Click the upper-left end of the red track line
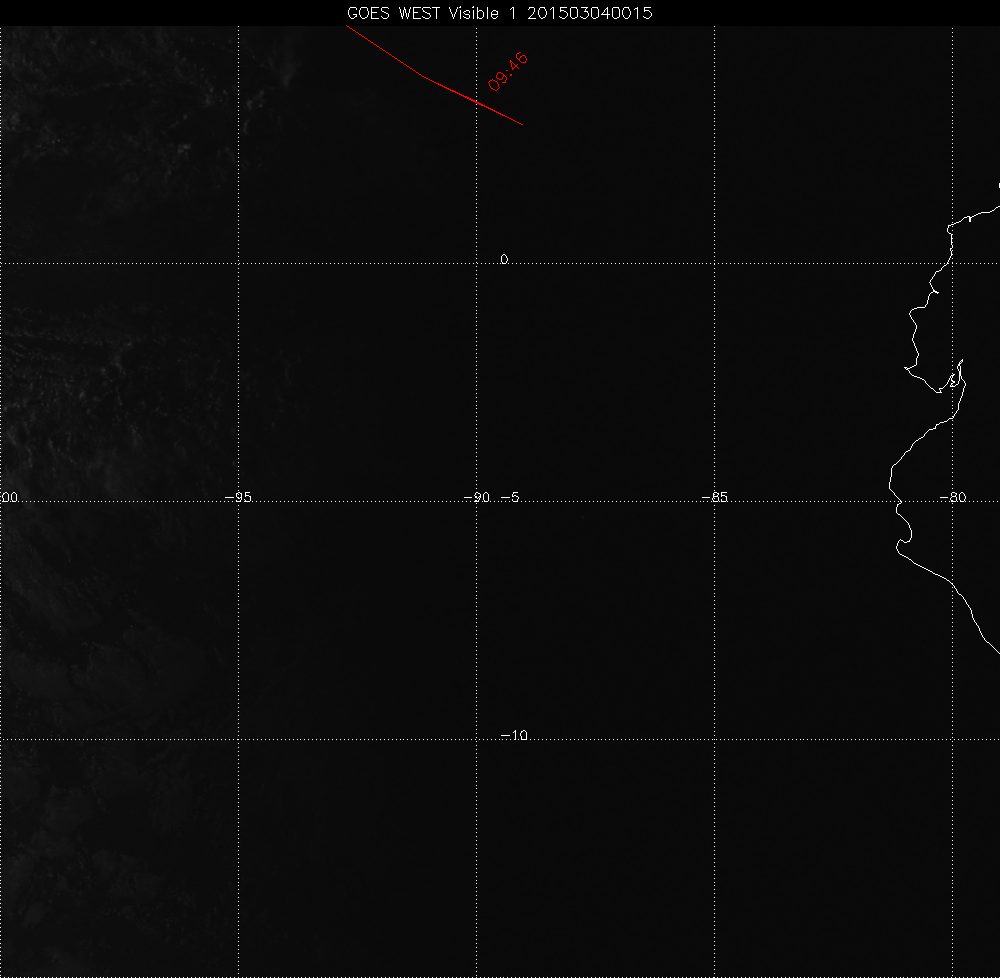This screenshot has height=978, width=1000. [348, 27]
